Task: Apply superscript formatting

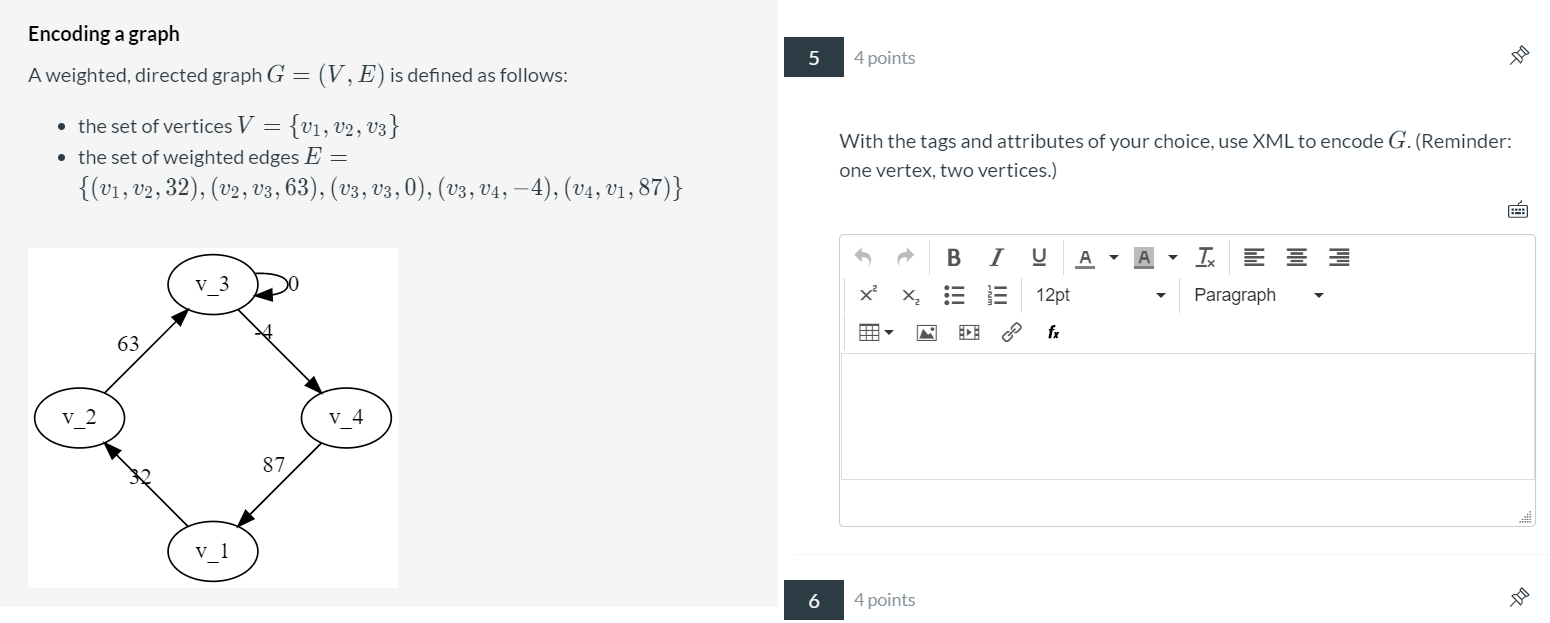Action: (x=869, y=294)
